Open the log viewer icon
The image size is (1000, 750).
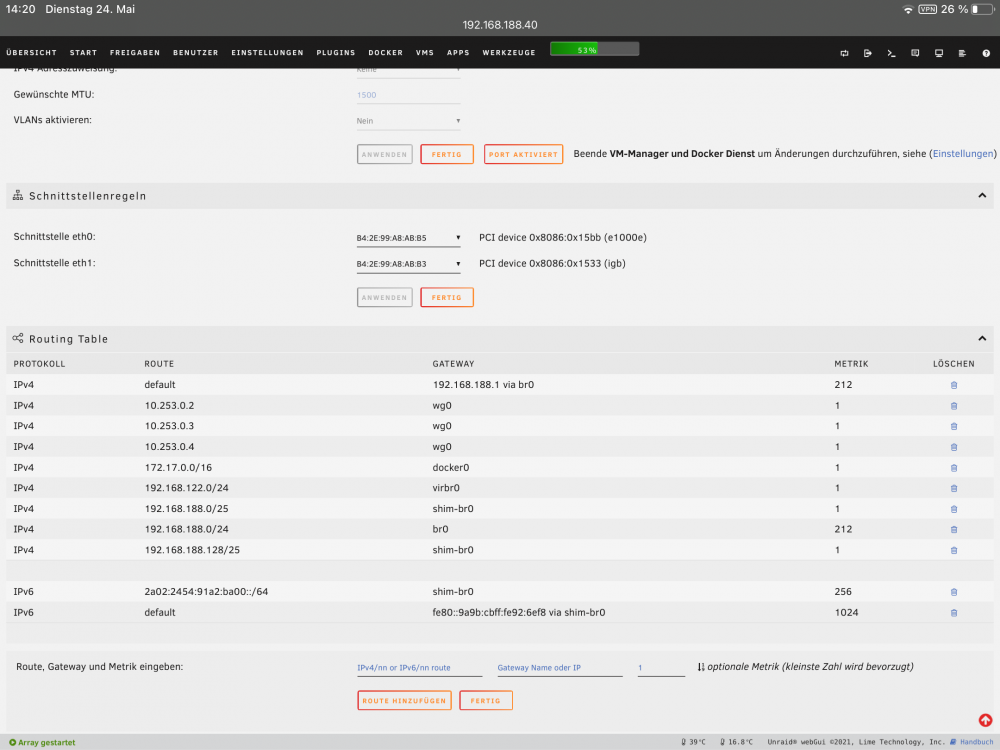pos(962,54)
